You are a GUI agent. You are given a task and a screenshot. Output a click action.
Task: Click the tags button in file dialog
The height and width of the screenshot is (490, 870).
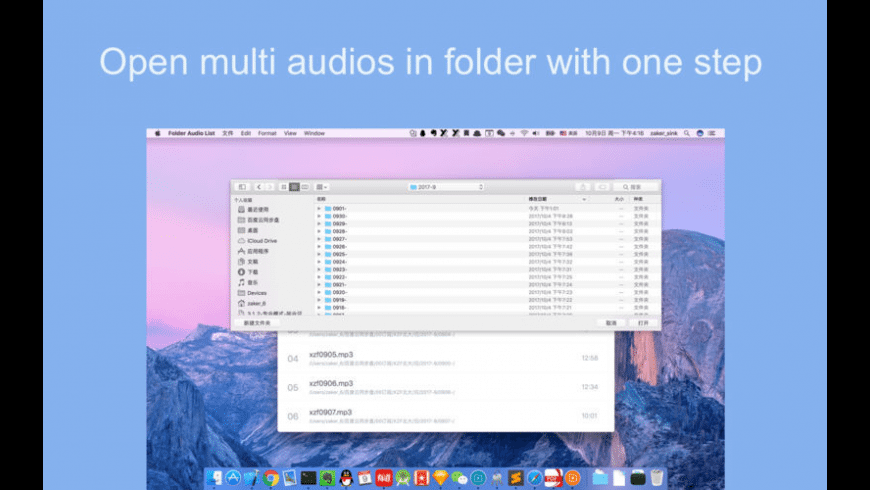603,187
